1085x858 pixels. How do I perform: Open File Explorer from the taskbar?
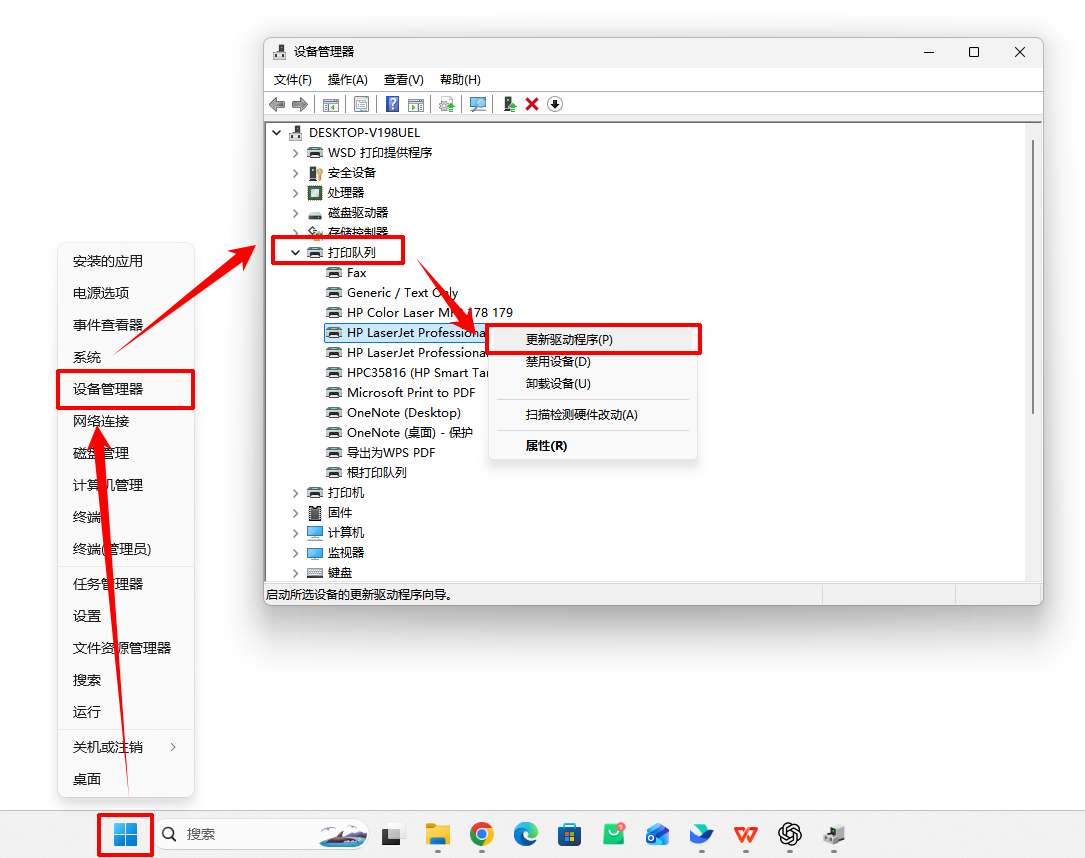click(x=437, y=834)
